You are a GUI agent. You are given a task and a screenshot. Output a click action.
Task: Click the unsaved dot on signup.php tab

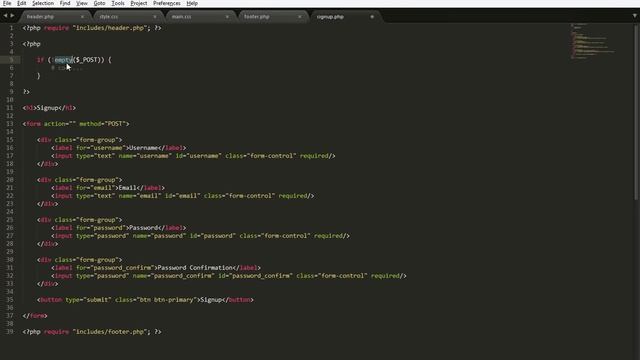(x=372, y=17)
